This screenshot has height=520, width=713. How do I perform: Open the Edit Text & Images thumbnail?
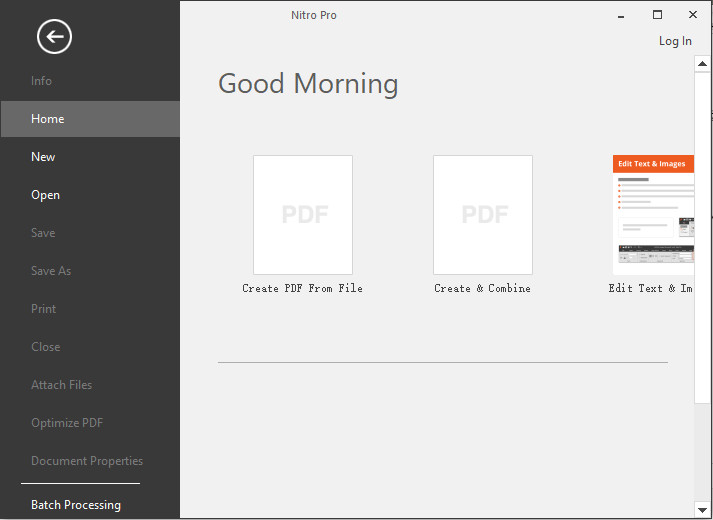[x=653, y=215]
